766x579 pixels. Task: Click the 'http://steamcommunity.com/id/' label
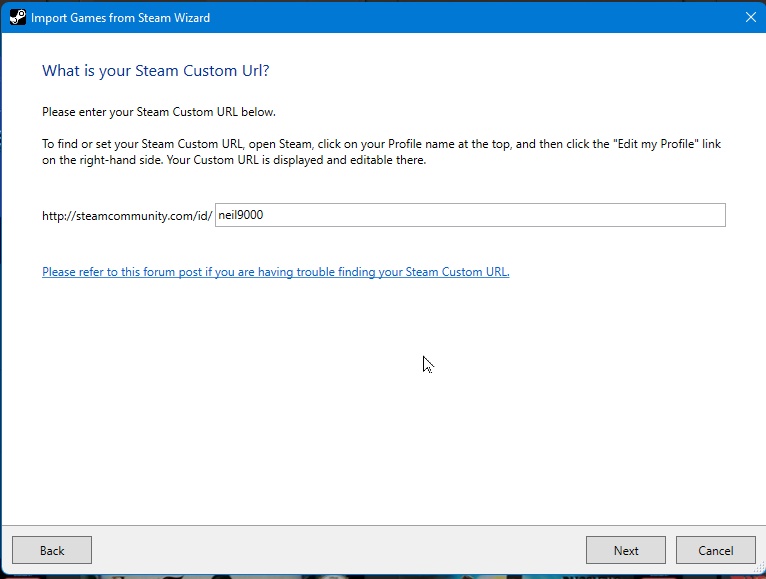[127, 216]
